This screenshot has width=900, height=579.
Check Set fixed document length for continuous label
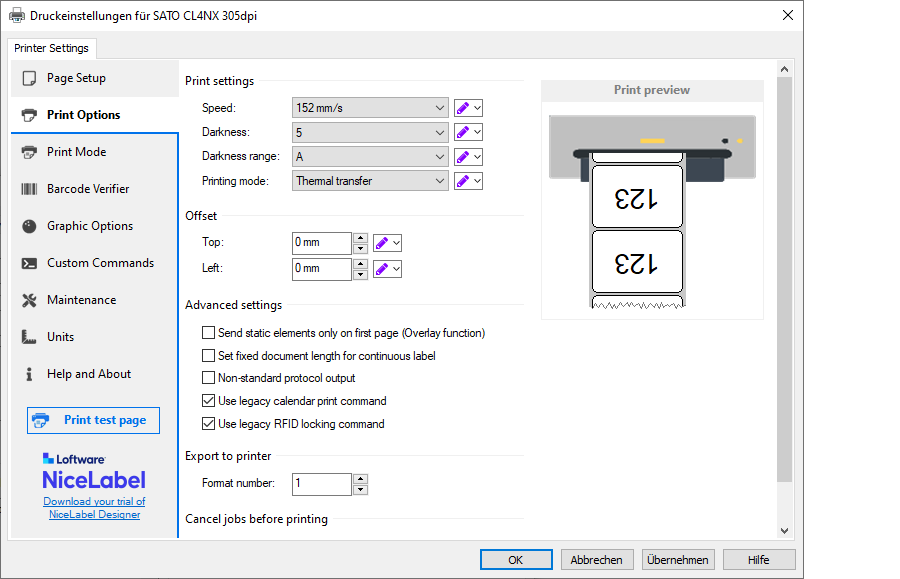pyautogui.click(x=208, y=356)
